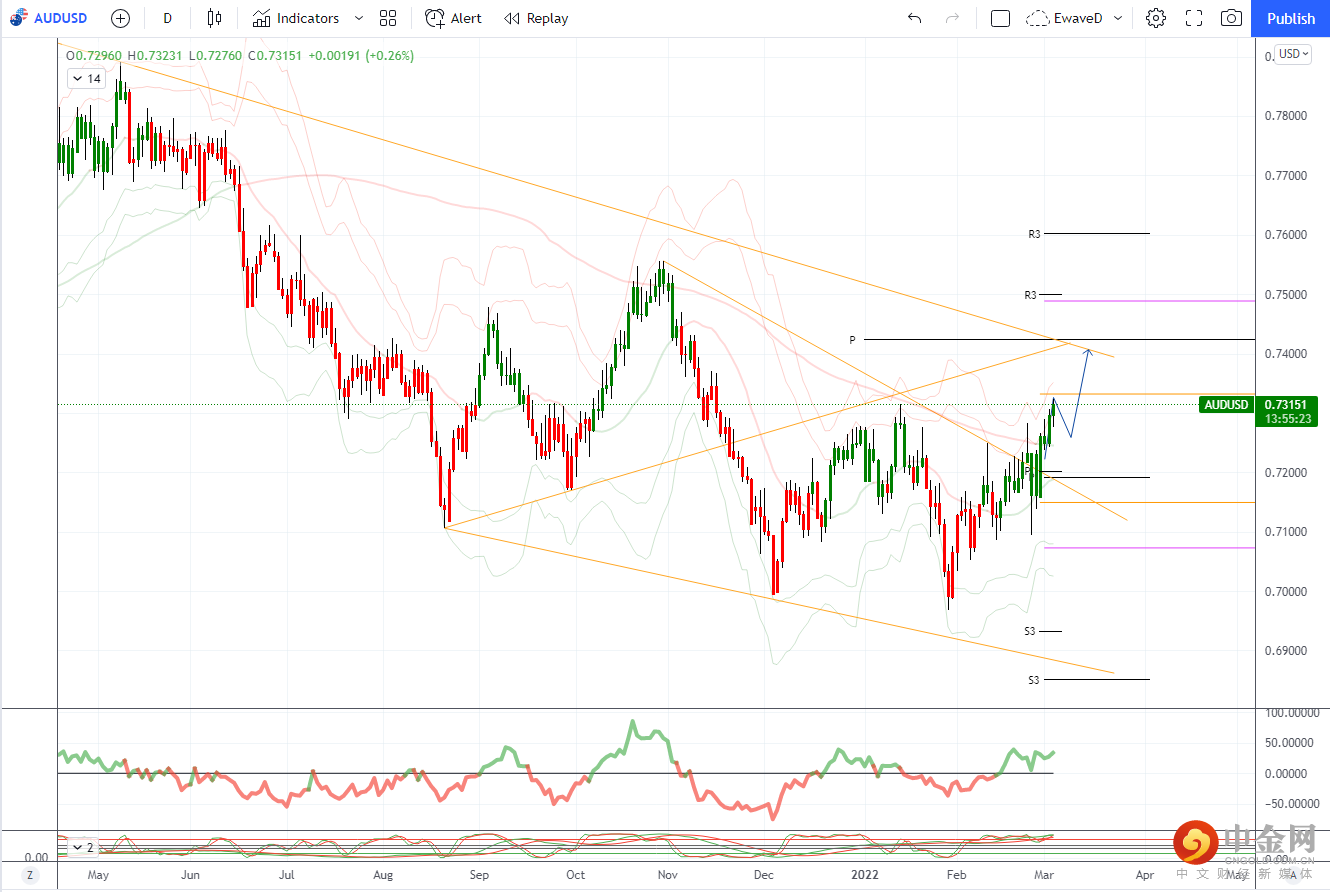Click the 0.77000 price axis label
The height and width of the screenshot is (892, 1330).
coord(1285,176)
